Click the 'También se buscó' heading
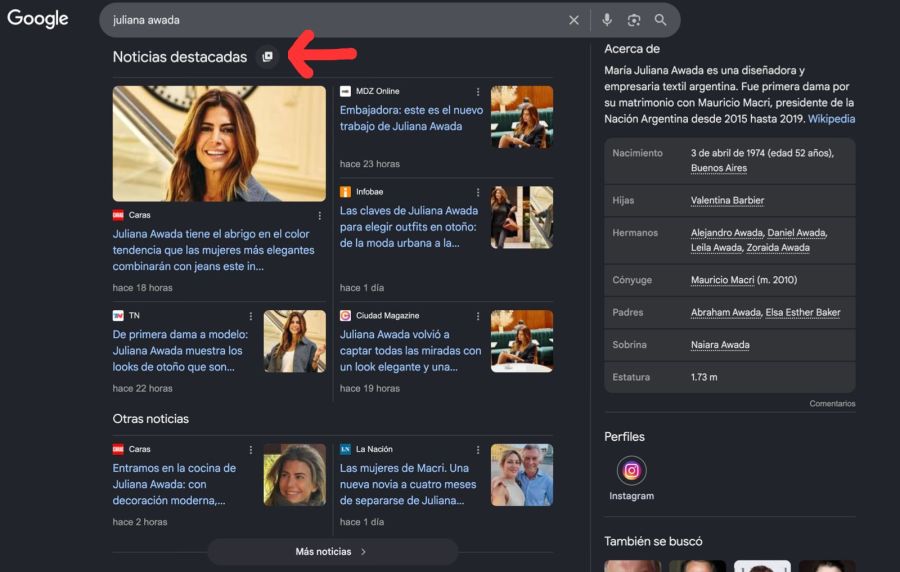This screenshot has width=900, height=572. pyautogui.click(x=653, y=541)
